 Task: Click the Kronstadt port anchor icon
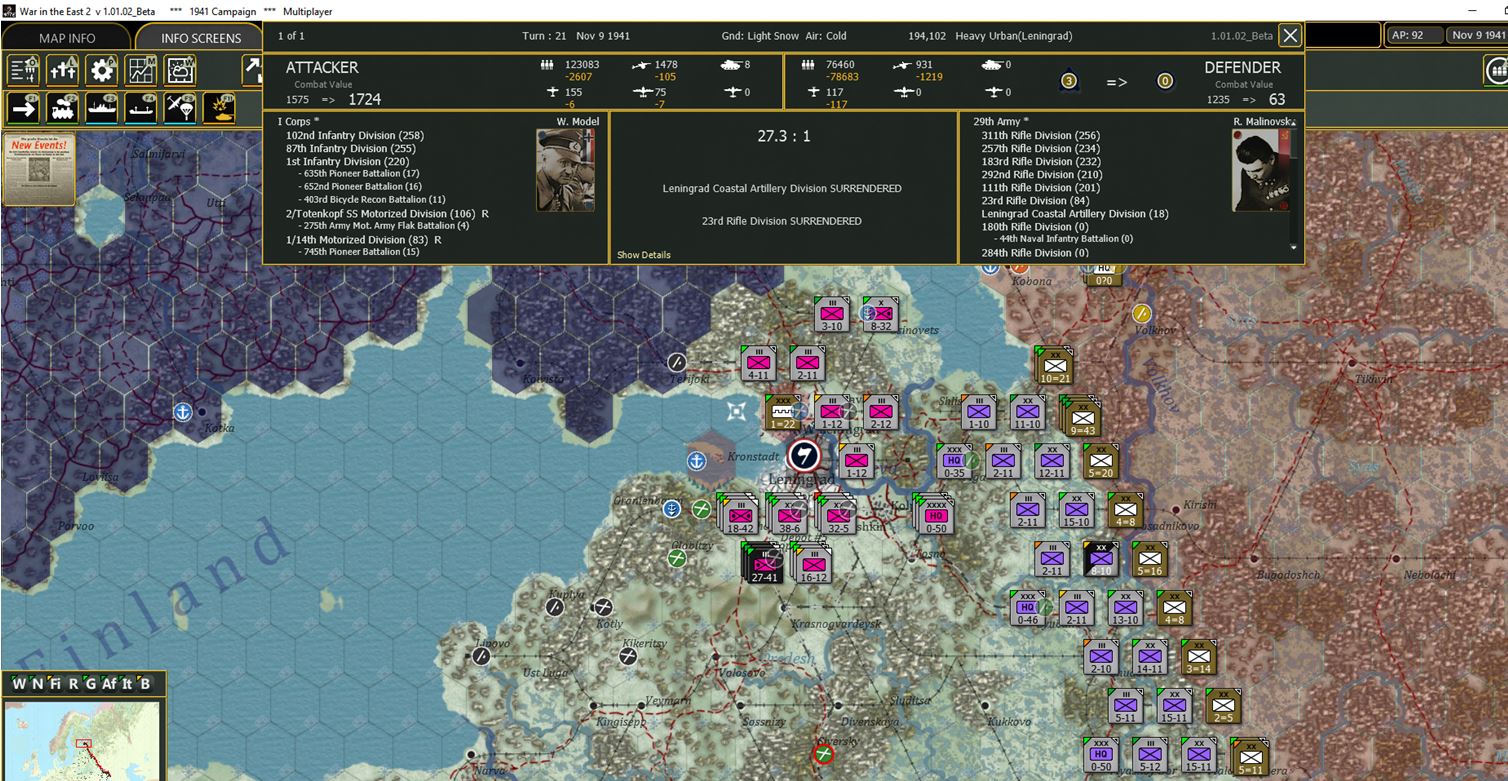[696, 461]
